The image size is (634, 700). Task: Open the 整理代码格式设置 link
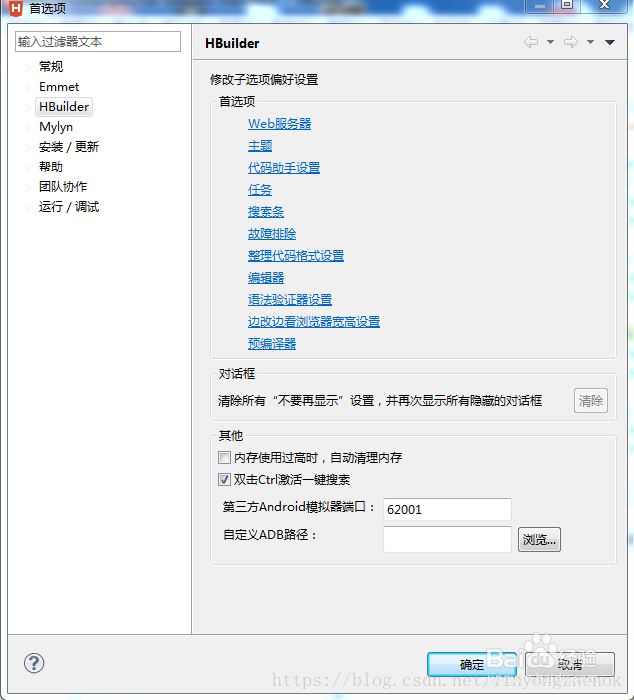coord(296,256)
